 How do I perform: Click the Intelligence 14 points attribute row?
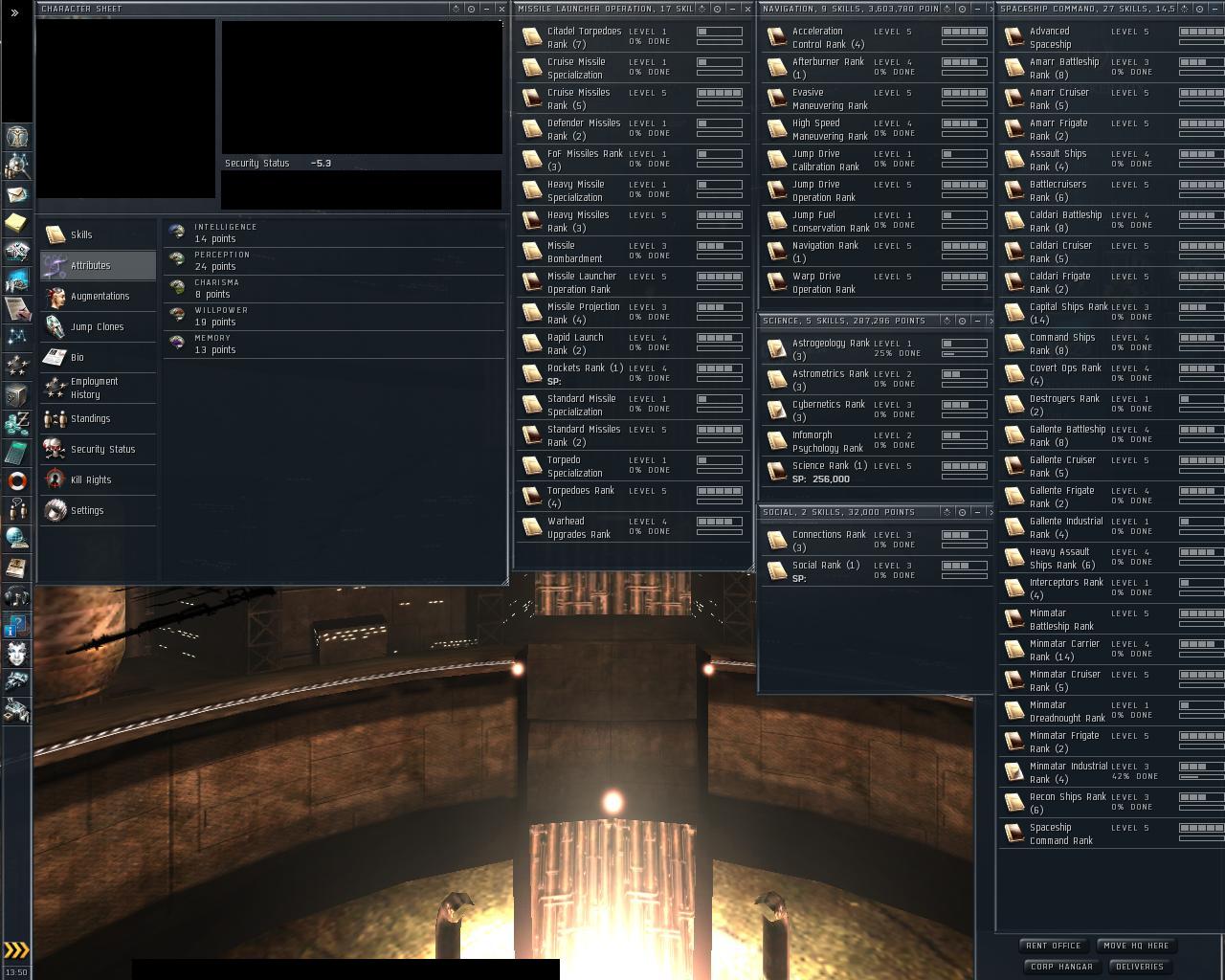(x=334, y=233)
